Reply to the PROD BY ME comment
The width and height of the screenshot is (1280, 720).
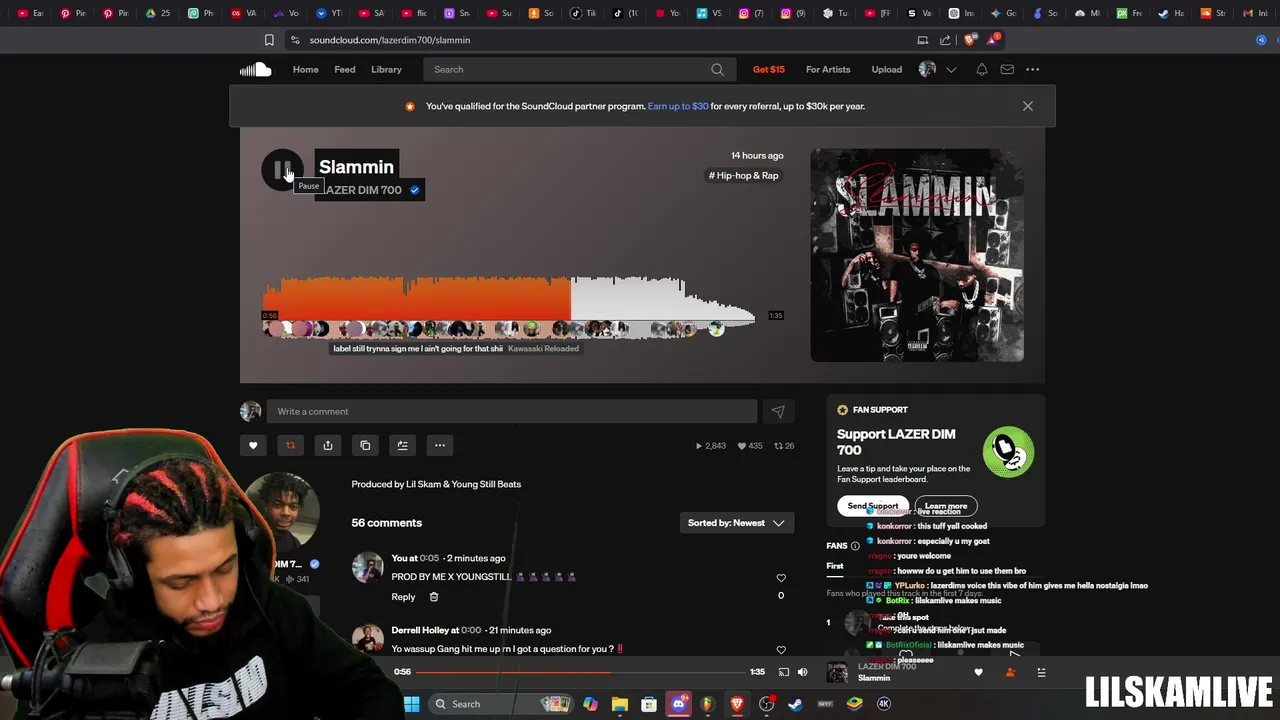point(403,597)
